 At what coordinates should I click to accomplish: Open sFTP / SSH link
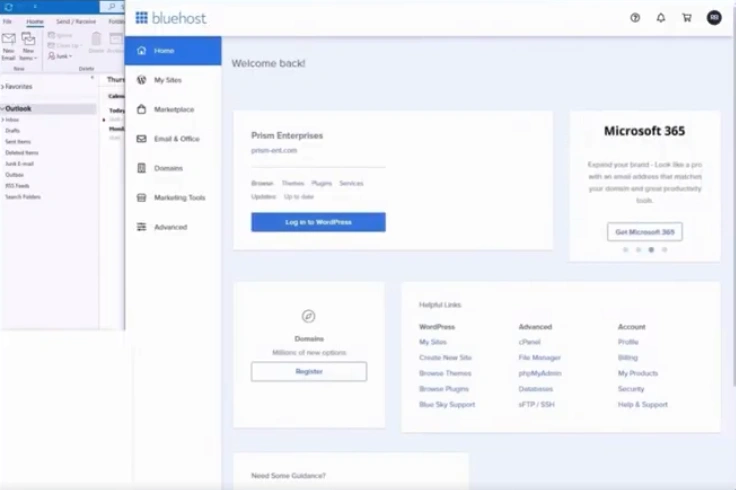pos(536,404)
